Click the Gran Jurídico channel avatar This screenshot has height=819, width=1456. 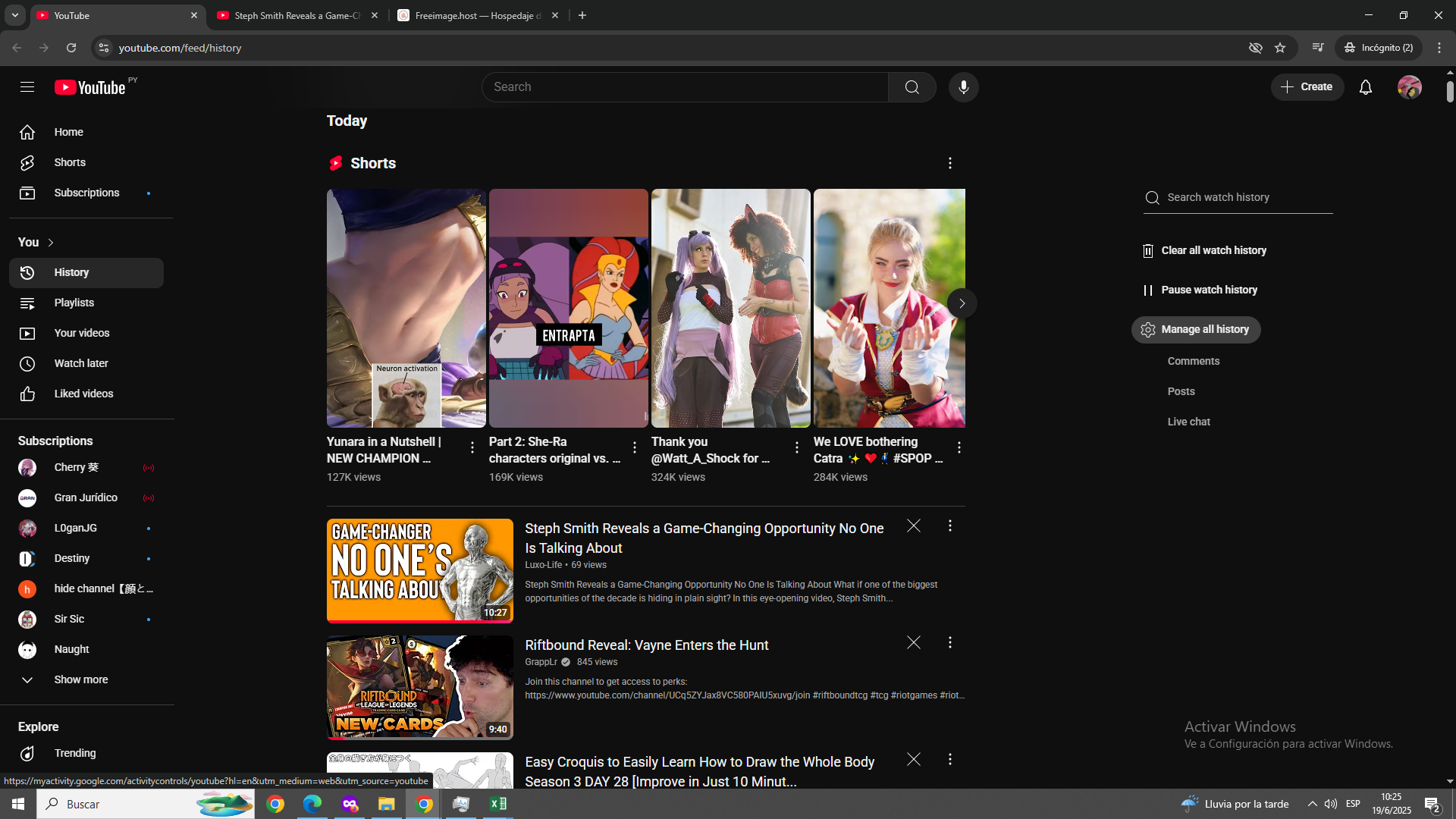27,498
